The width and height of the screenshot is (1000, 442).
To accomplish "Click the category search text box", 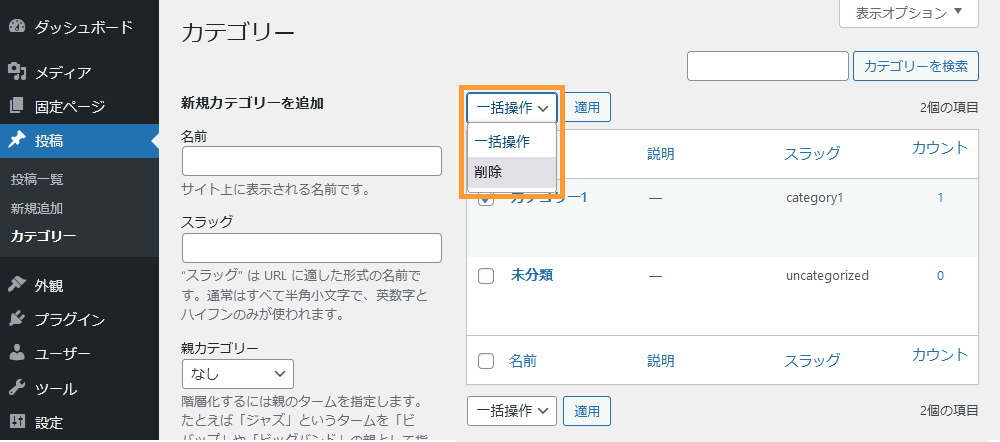I will [x=768, y=66].
